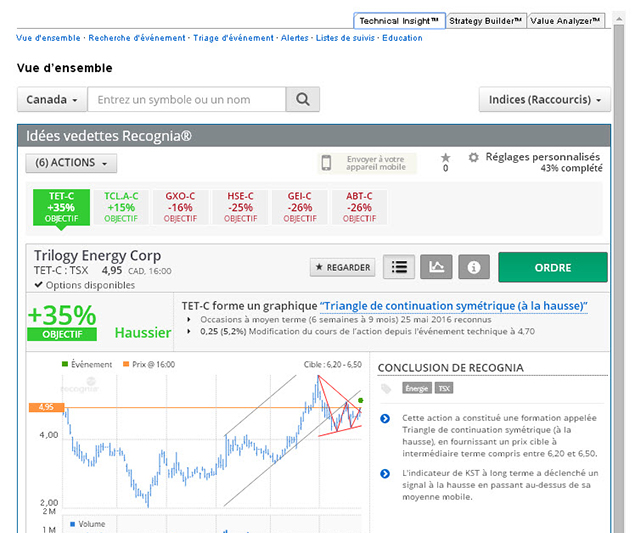
Task: Click the information icon button
Action: pos(474,267)
